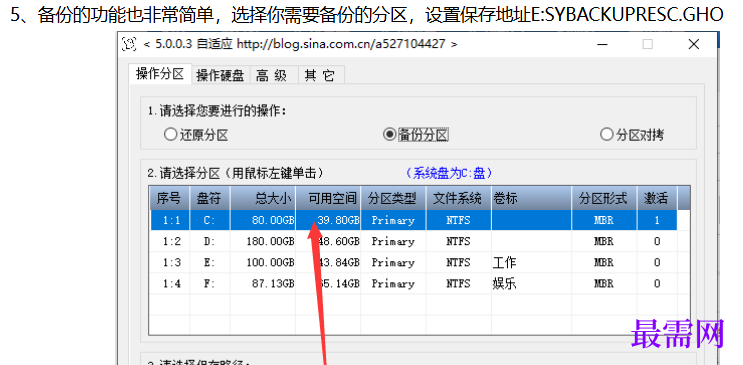Screen dimensions: 743x365
Task: Switch to the 操作硬盘 tab
Action: coord(220,75)
